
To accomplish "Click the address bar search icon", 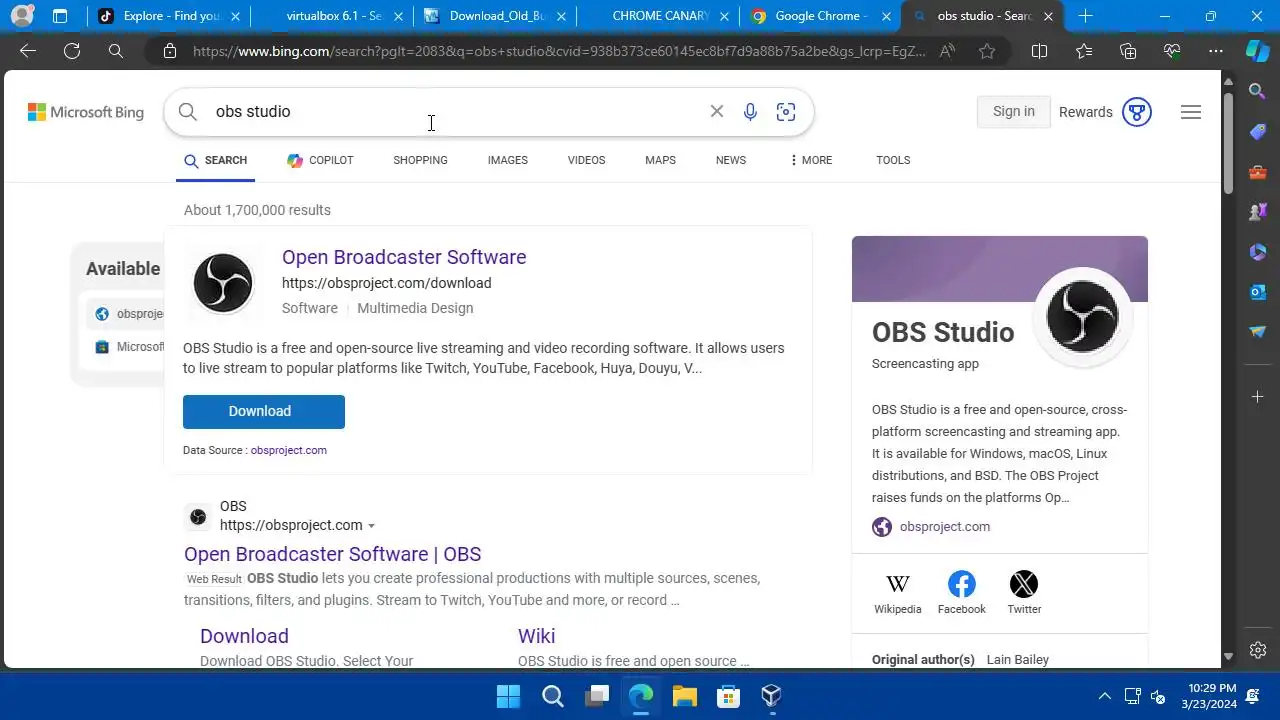I will 116,51.
